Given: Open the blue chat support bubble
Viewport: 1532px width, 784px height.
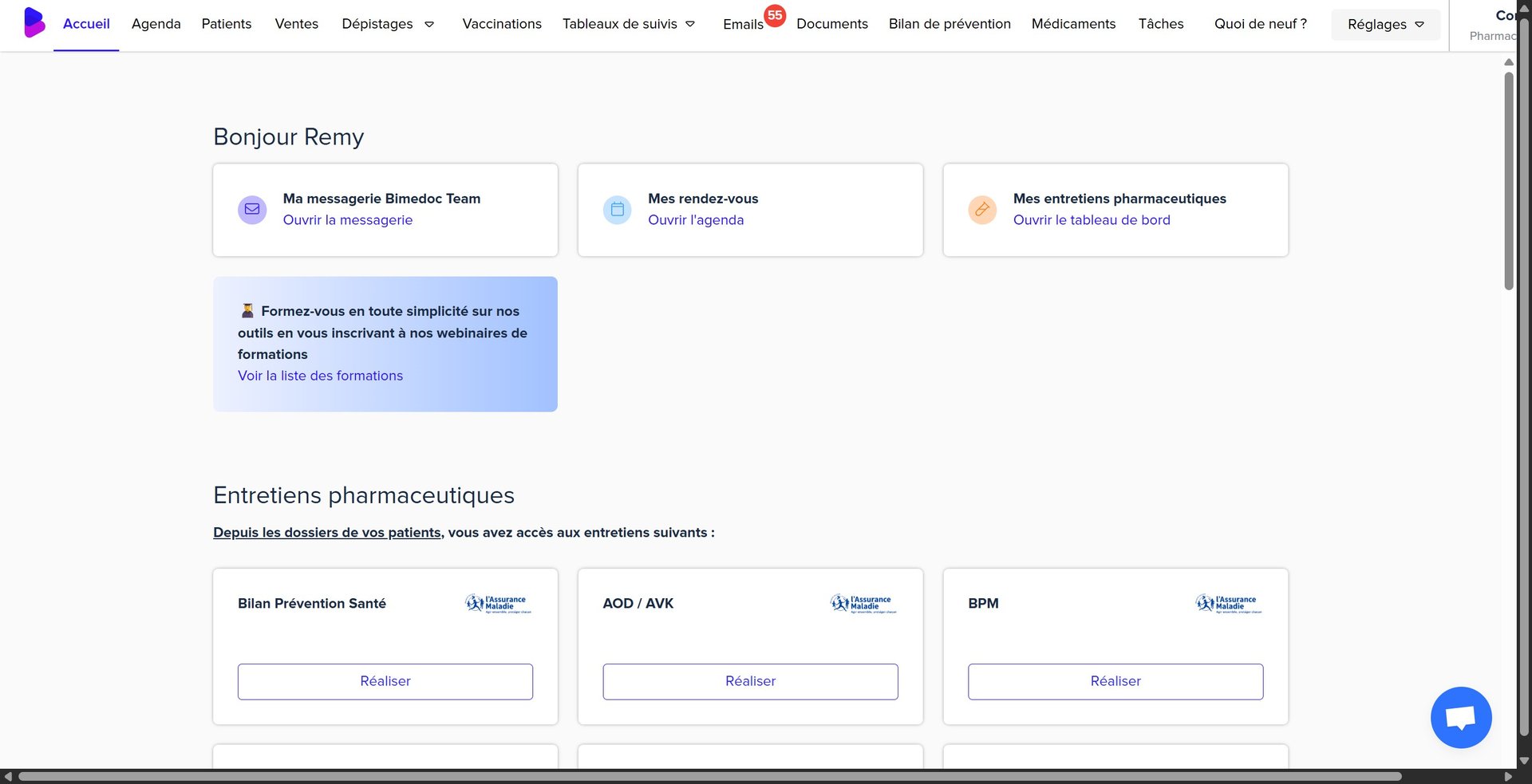Looking at the screenshot, I should (1460, 717).
